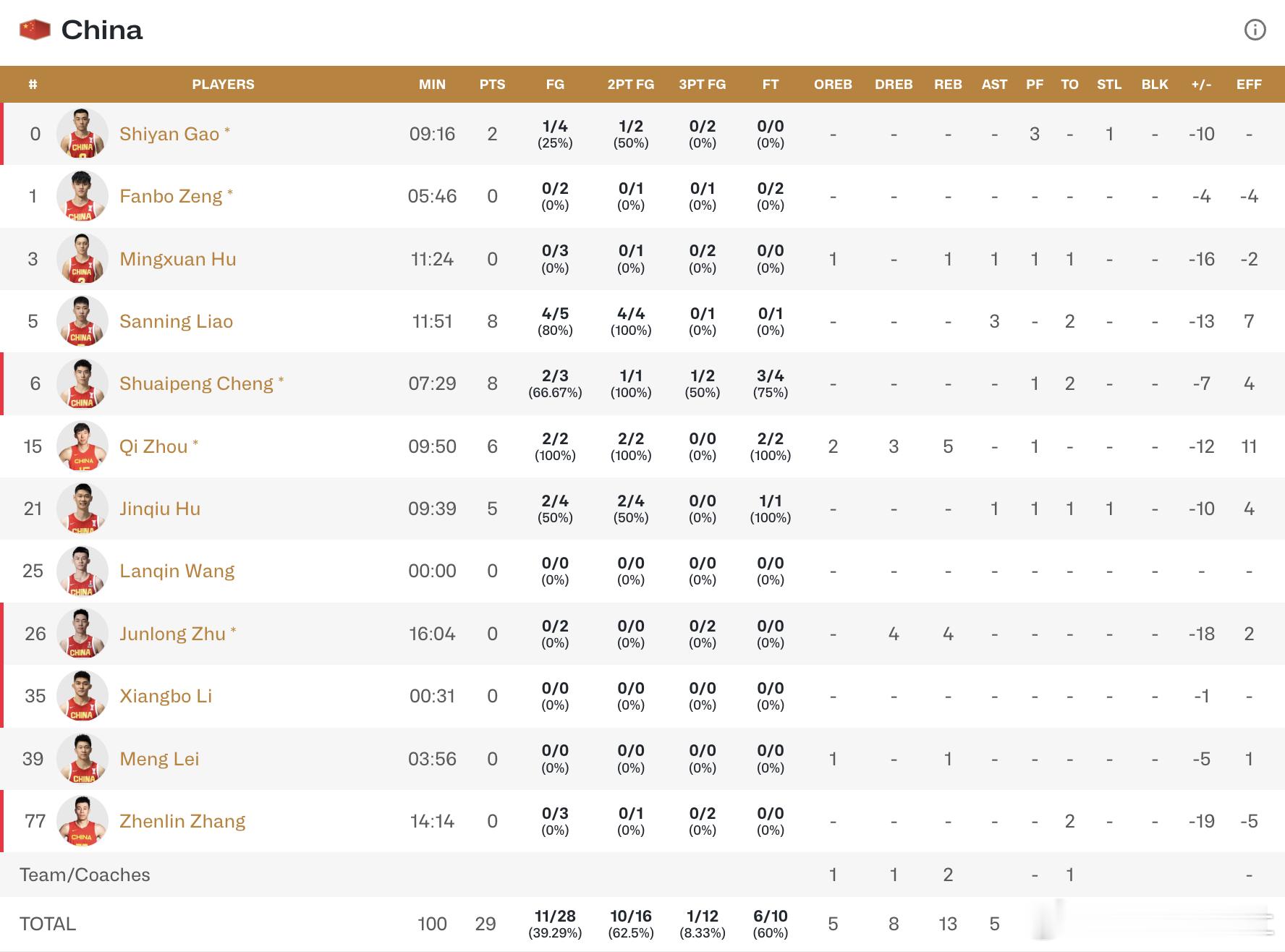Click the 2PT FG column header
Image resolution: width=1285 pixels, height=952 pixels.
(x=631, y=85)
